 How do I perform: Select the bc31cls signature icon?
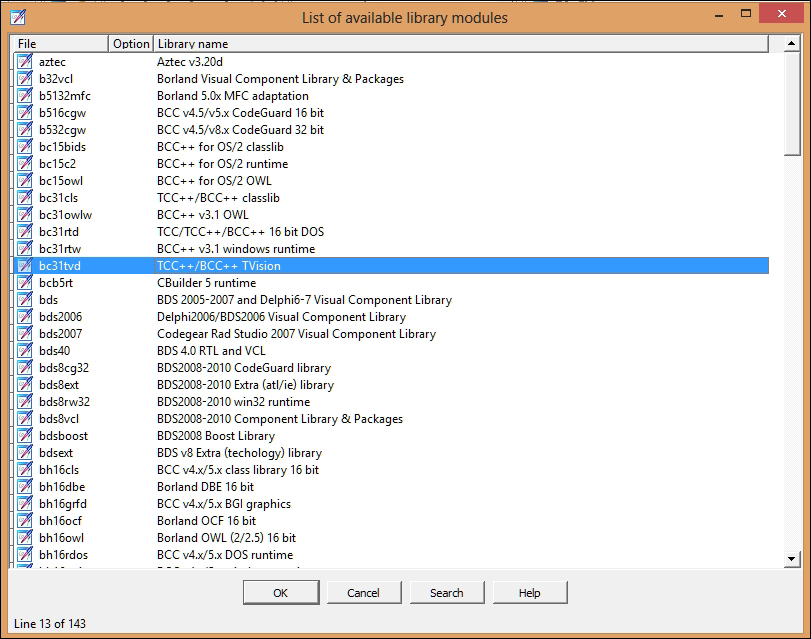pyautogui.click(x=24, y=198)
